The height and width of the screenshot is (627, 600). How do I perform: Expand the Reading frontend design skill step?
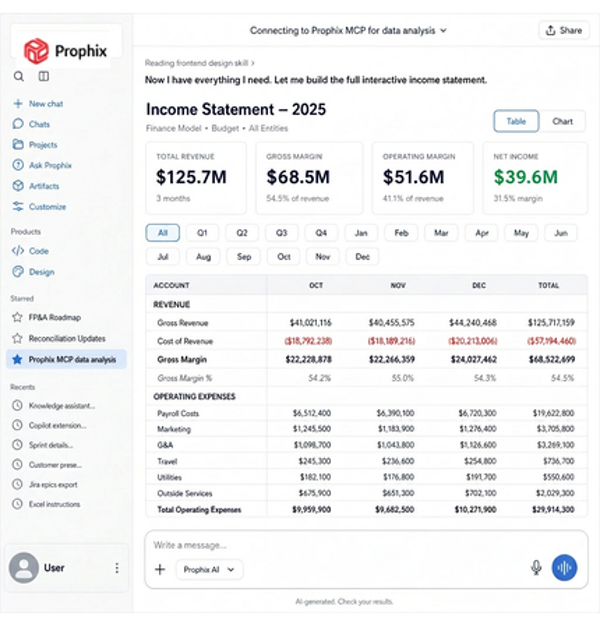click(200, 63)
